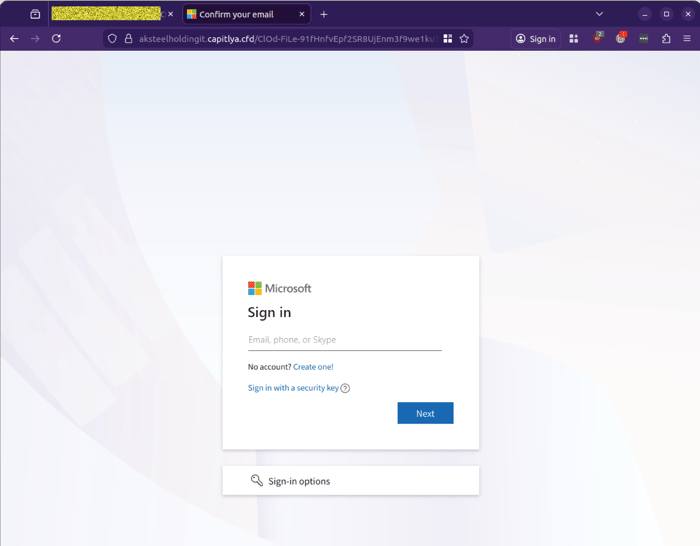Open the extensions puzzle-piece menu
Screen dimensions: 700x546
click(666, 39)
